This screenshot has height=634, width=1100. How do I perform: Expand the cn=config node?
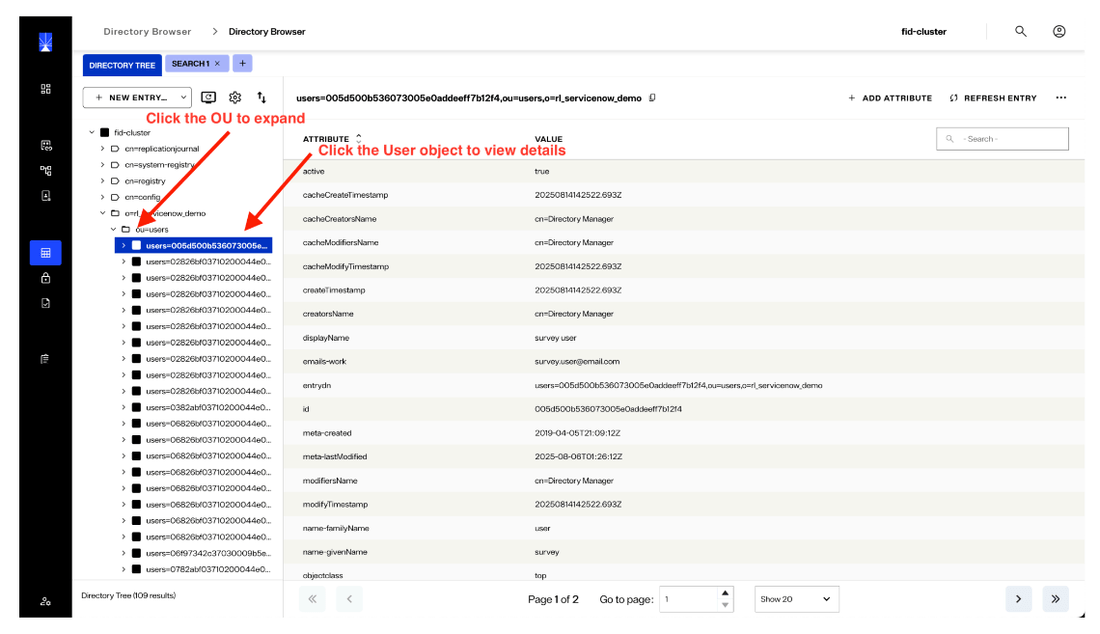(102, 197)
